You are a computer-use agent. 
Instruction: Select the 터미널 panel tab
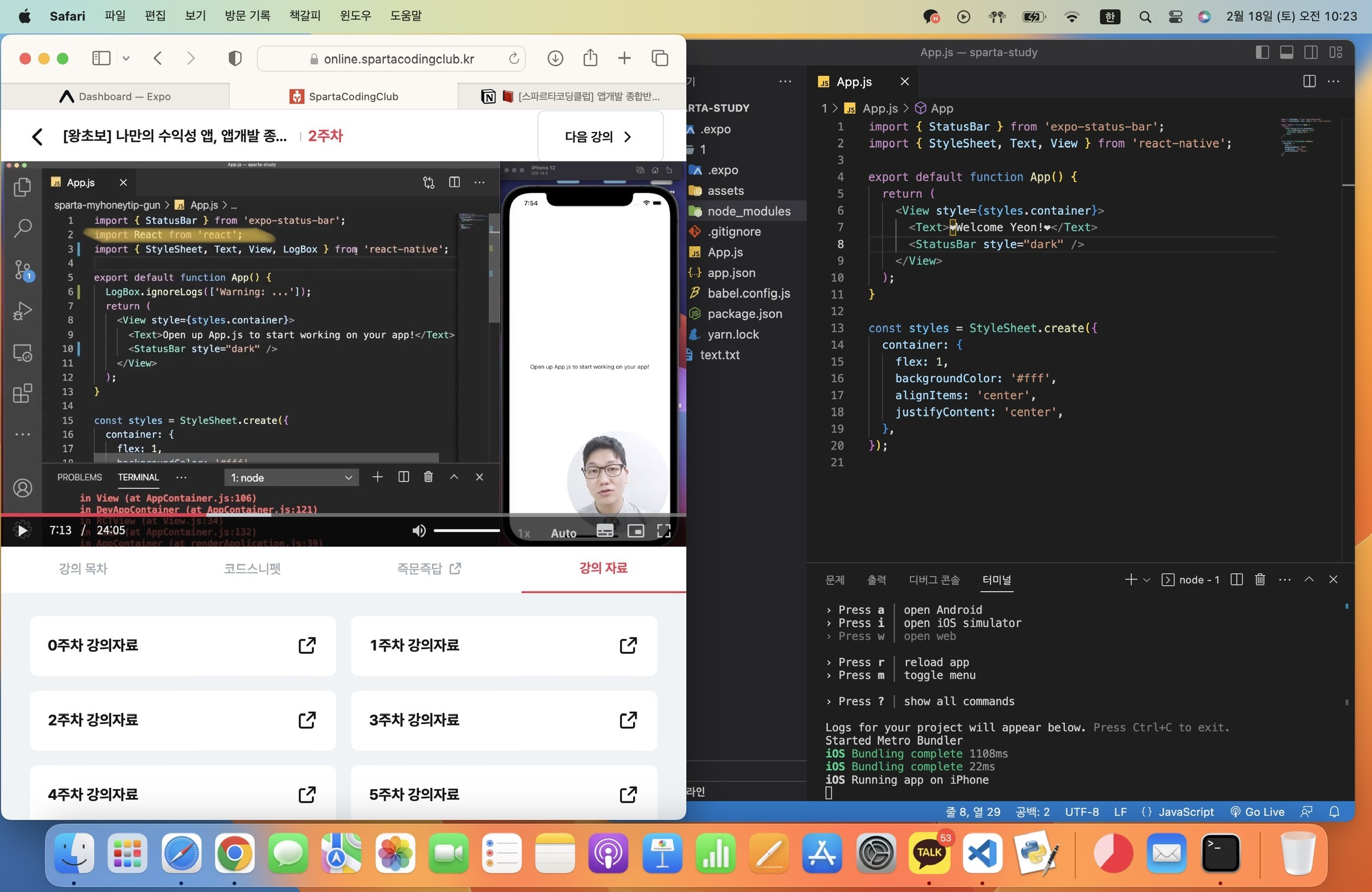(996, 580)
